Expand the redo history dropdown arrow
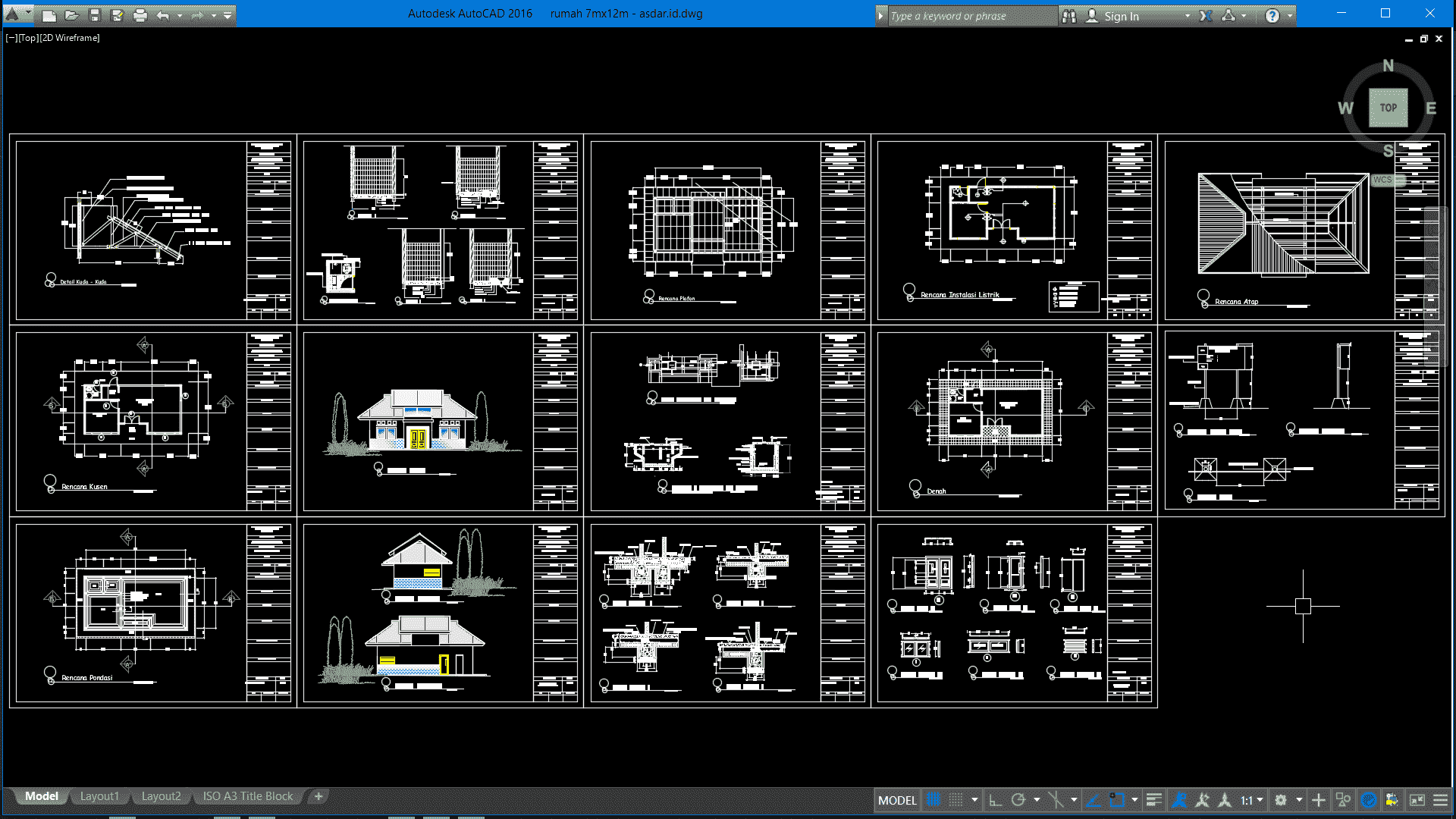 click(x=214, y=15)
